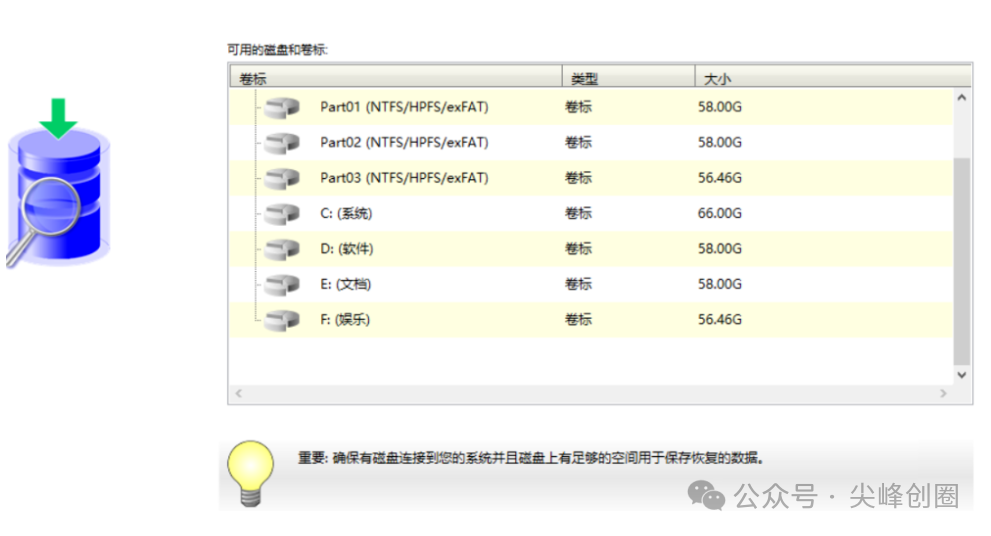The image size is (991, 536).
Task: Sort by the 大小 column header
Action: point(833,76)
